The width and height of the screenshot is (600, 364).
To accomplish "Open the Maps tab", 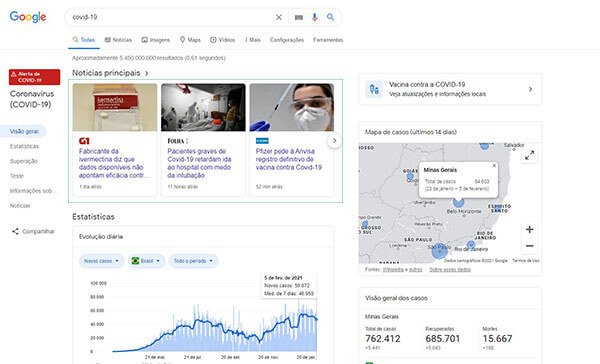I will [x=190, y=40].
